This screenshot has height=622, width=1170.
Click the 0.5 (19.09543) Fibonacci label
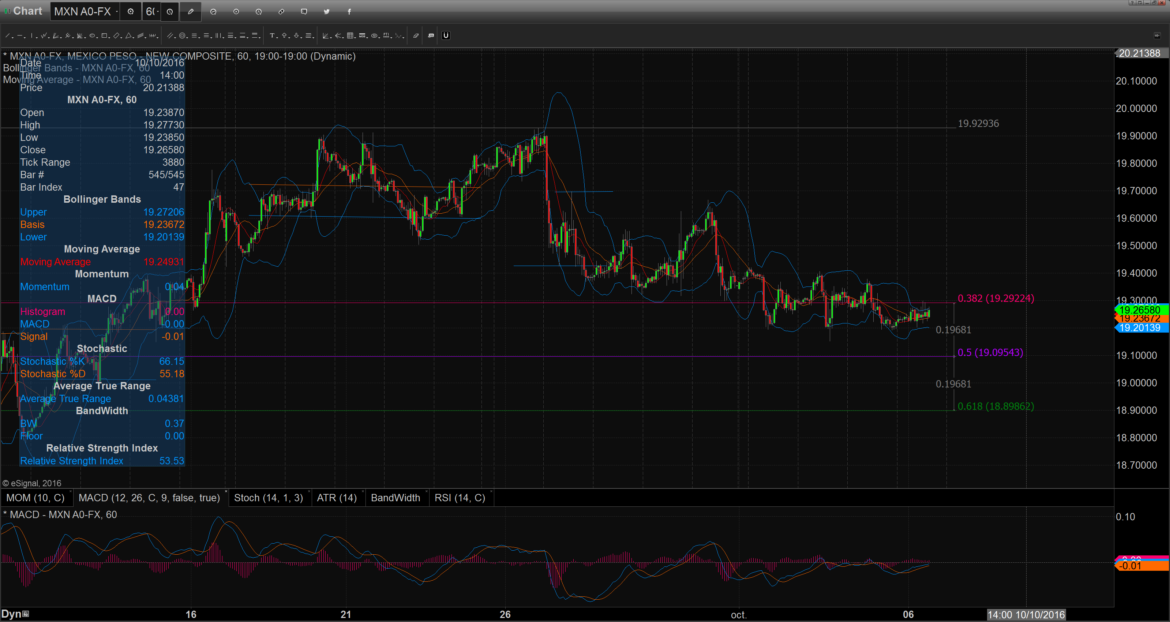(x=990, y=352)
